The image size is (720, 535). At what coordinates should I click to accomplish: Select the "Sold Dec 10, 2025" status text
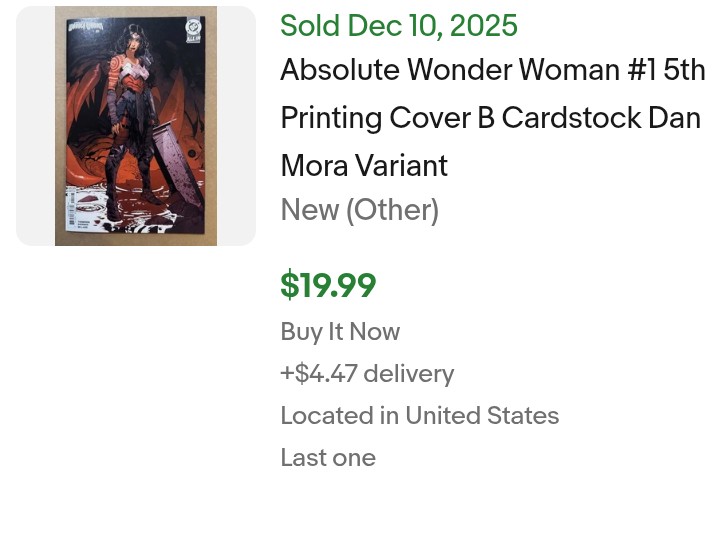point(399,26)
